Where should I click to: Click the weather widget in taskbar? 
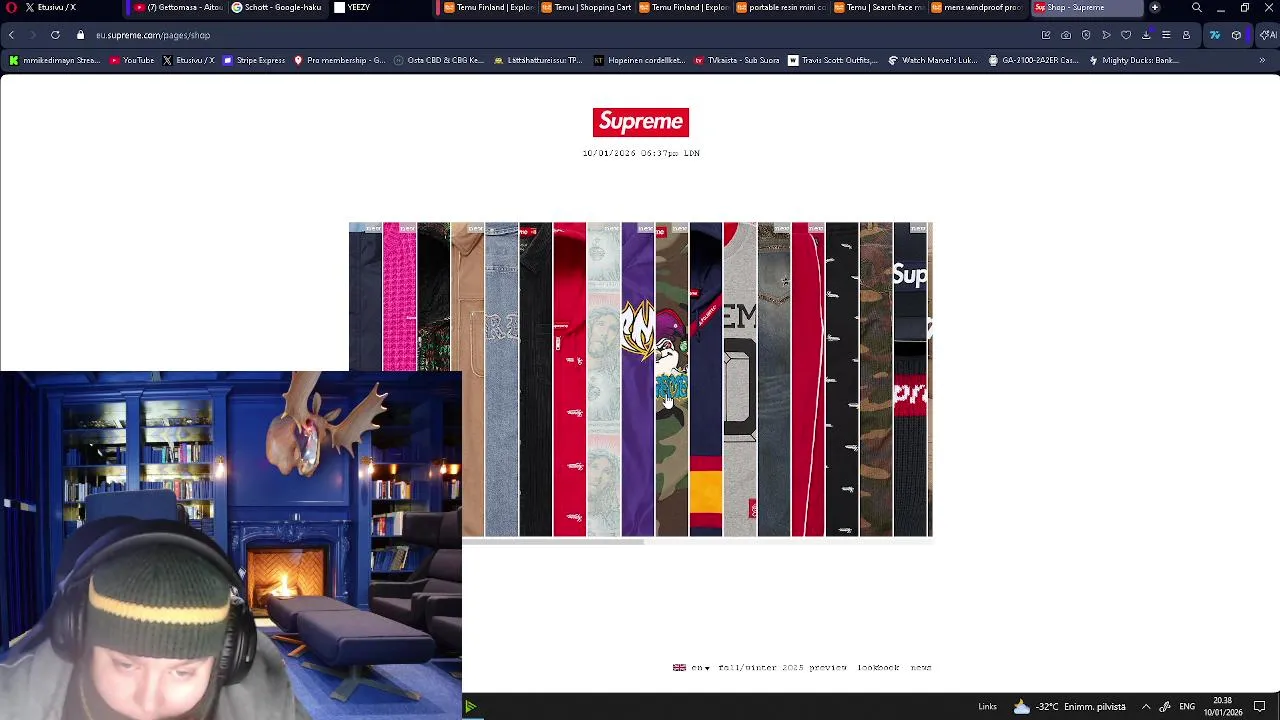pyautogui.click(x=1069, y=707)
